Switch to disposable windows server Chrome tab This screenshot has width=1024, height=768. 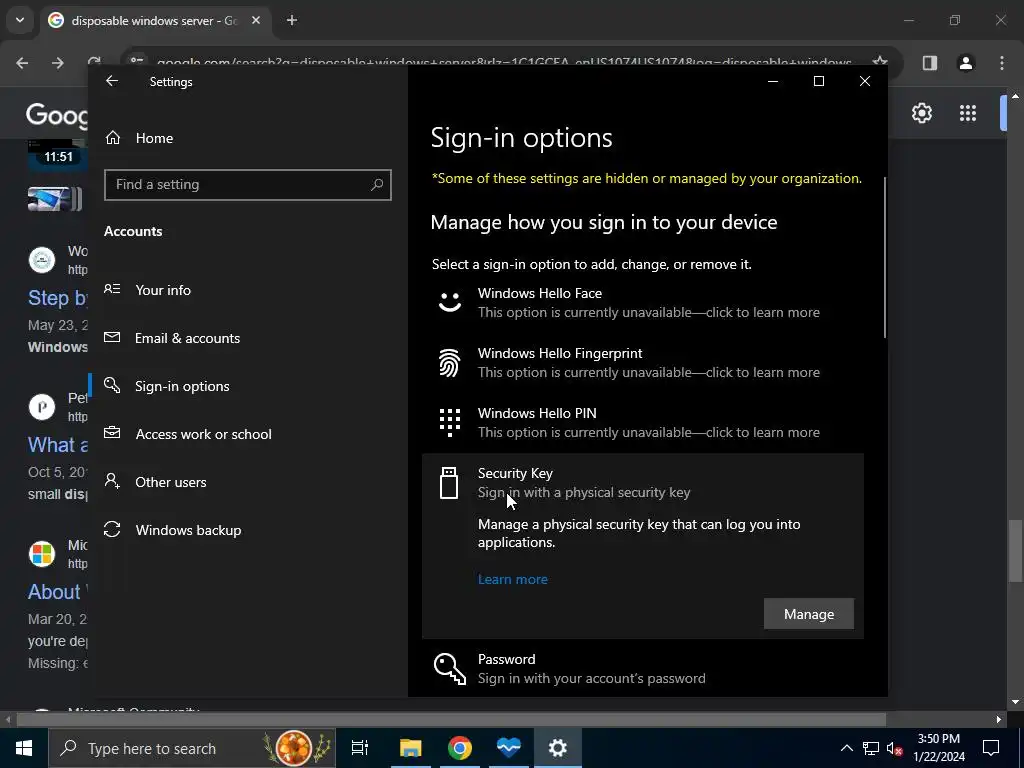[153, 21]
